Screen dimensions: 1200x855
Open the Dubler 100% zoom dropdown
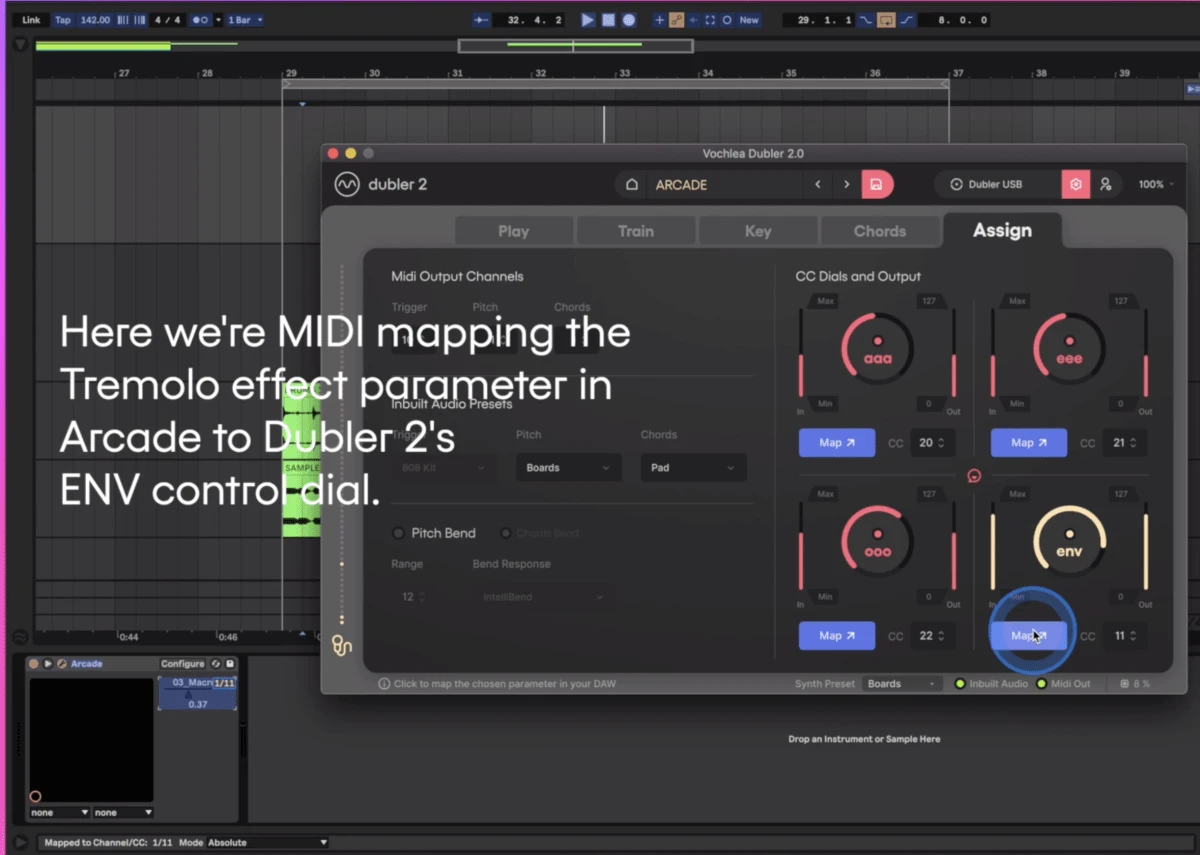pos(1155,185)
